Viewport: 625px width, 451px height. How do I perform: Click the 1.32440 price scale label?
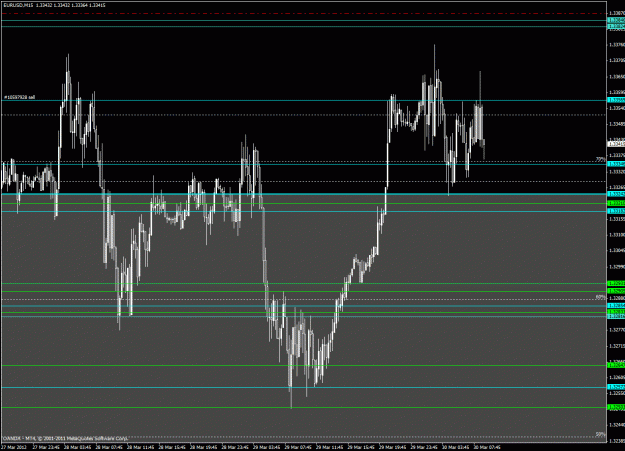point(616,425)
